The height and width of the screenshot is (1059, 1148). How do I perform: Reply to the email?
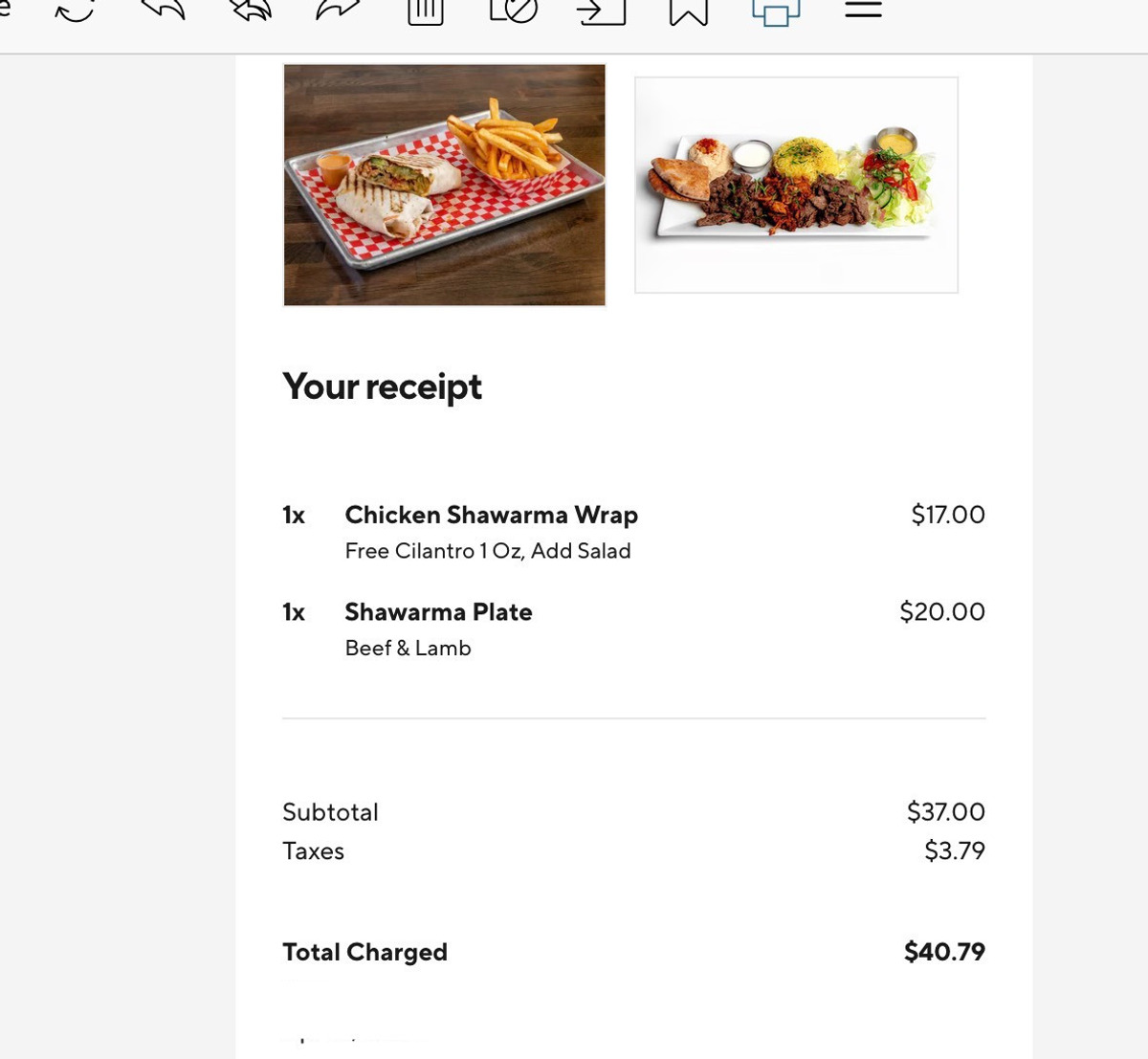163,10
